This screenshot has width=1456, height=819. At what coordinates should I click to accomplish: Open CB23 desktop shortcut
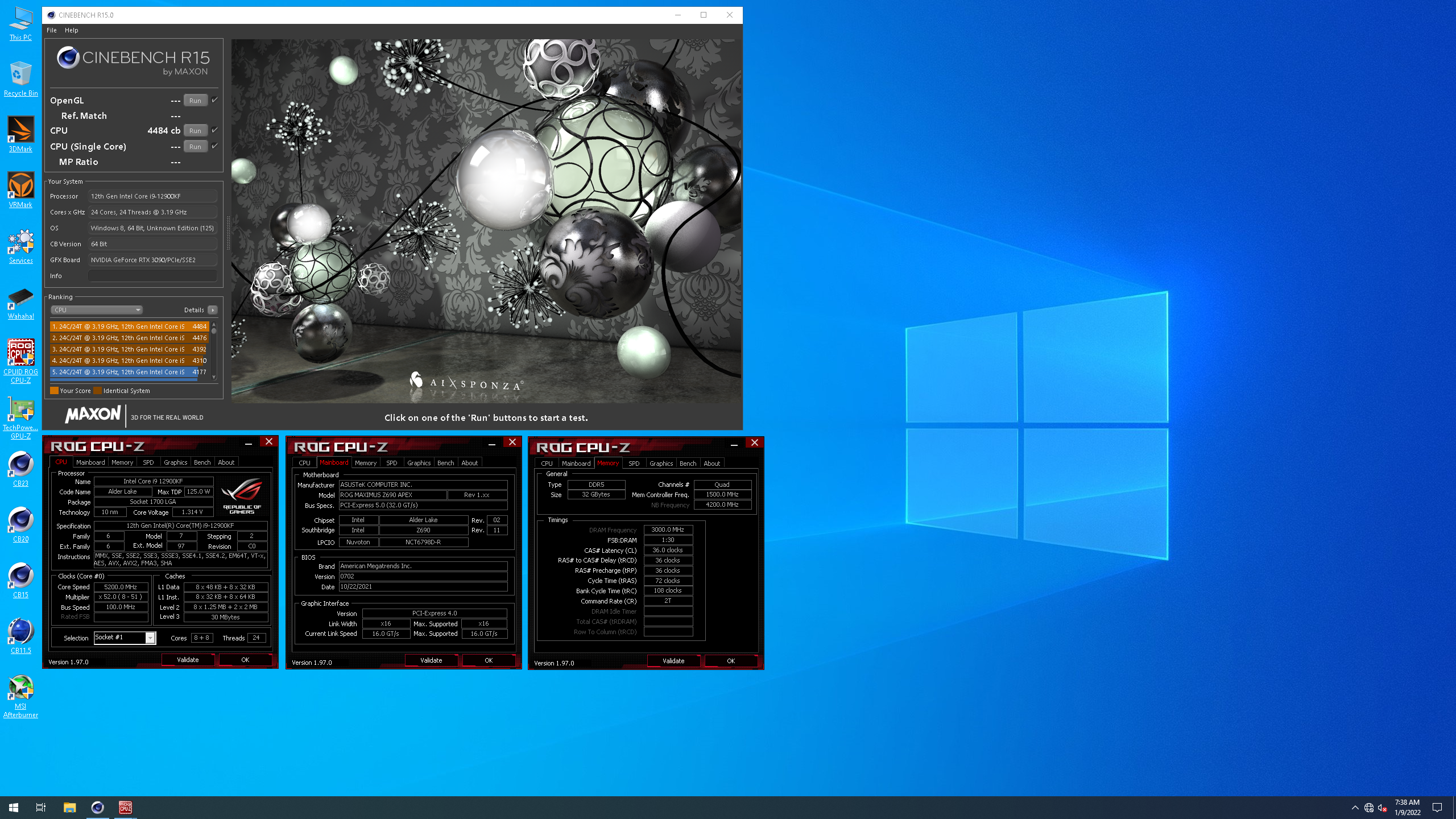[x=20, y=469]
